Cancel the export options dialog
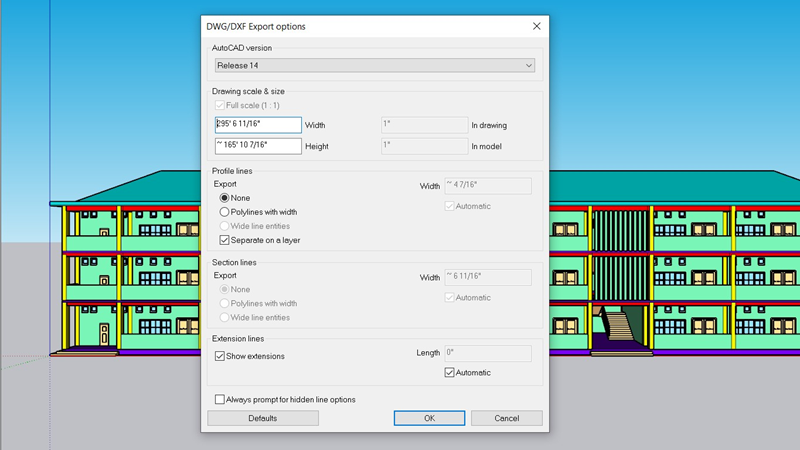The width and height of the screenshot is (800, 450). tap(507, 418)
